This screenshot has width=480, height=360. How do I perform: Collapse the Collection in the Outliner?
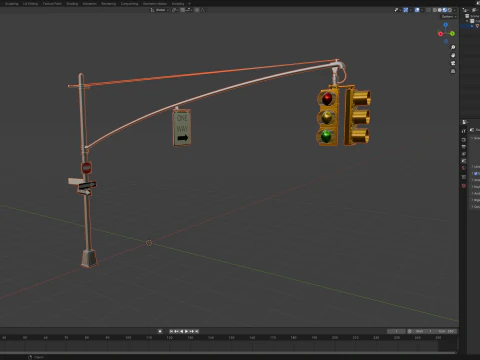coord(467,21)
